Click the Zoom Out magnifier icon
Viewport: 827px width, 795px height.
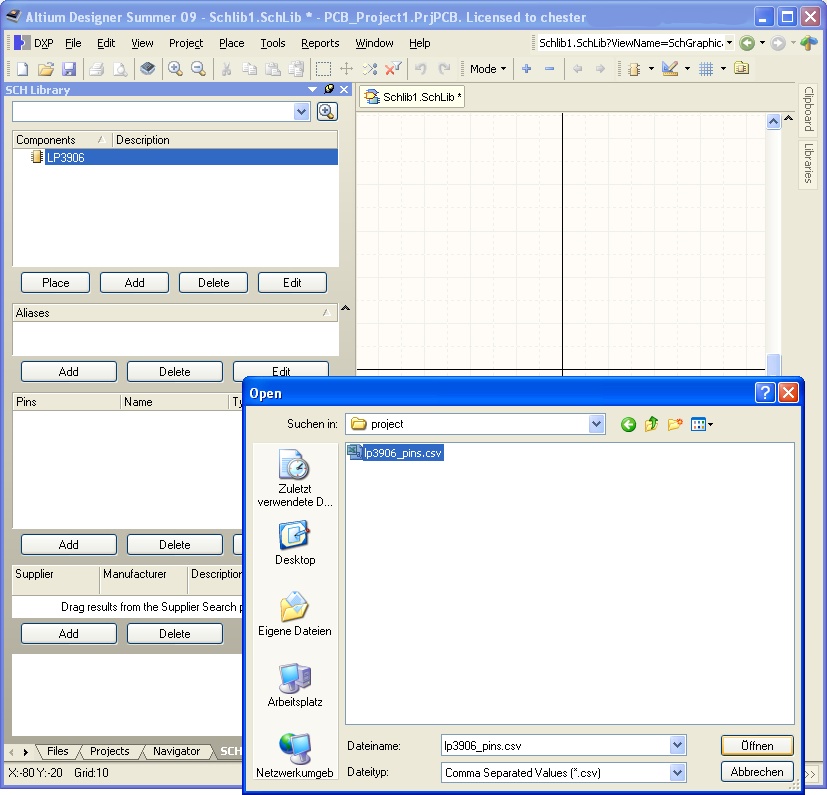pos(198,69)
